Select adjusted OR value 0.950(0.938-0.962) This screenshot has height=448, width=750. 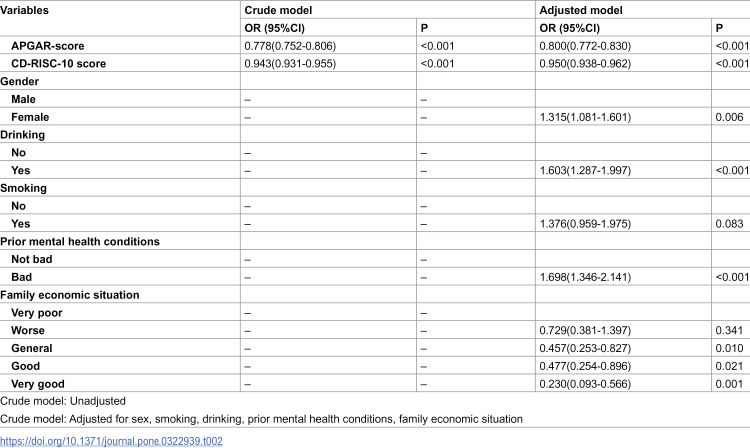point(585,64)
